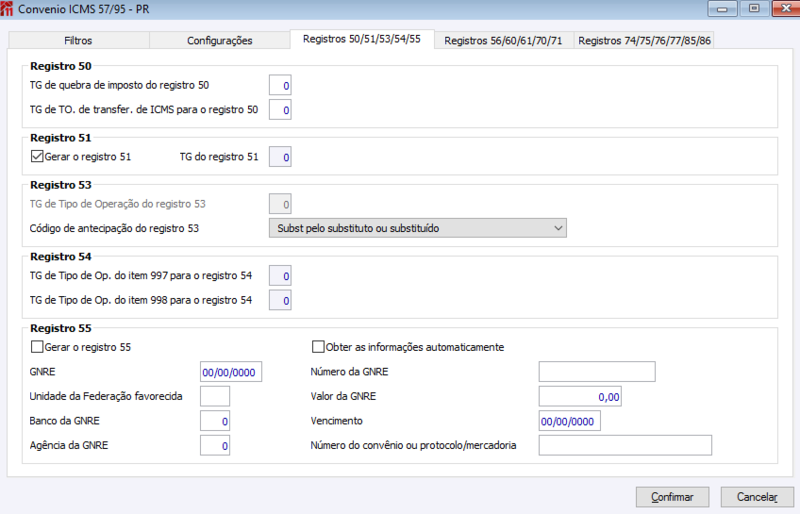Click TG de Tipo de Operação registro 53 field
Viewport: 800px width, 514px height.
[x=280, y=204]
